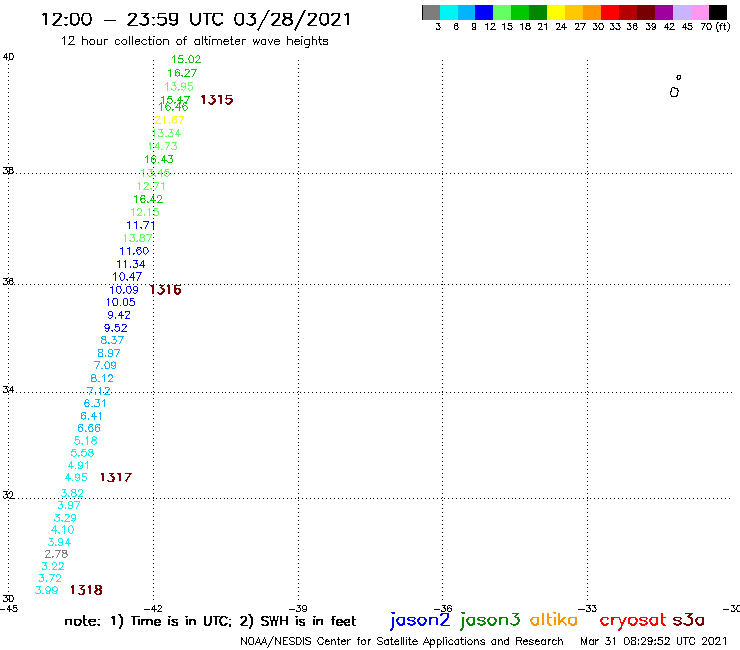The width and height of the screenshot is (740, 650).
Task: Click the wave height value '16.42'
Action: [148, 200]
